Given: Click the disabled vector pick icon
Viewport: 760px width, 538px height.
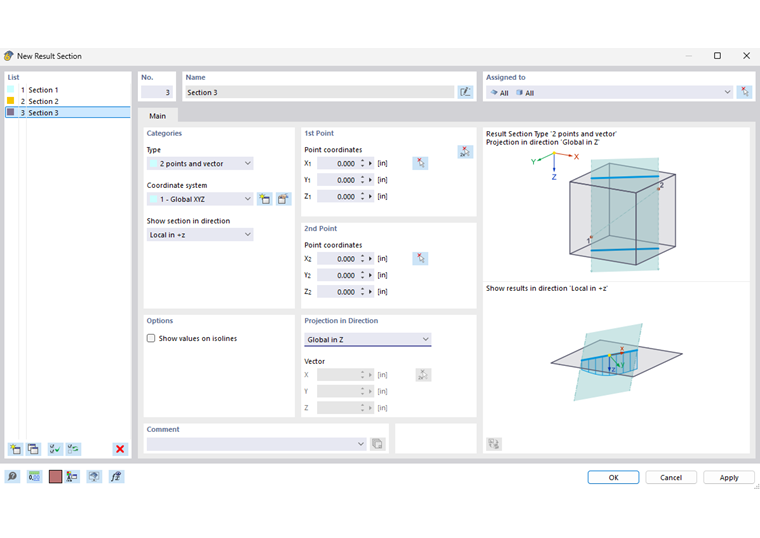Looking at the screenshot, I should click(x=423, y=375).
